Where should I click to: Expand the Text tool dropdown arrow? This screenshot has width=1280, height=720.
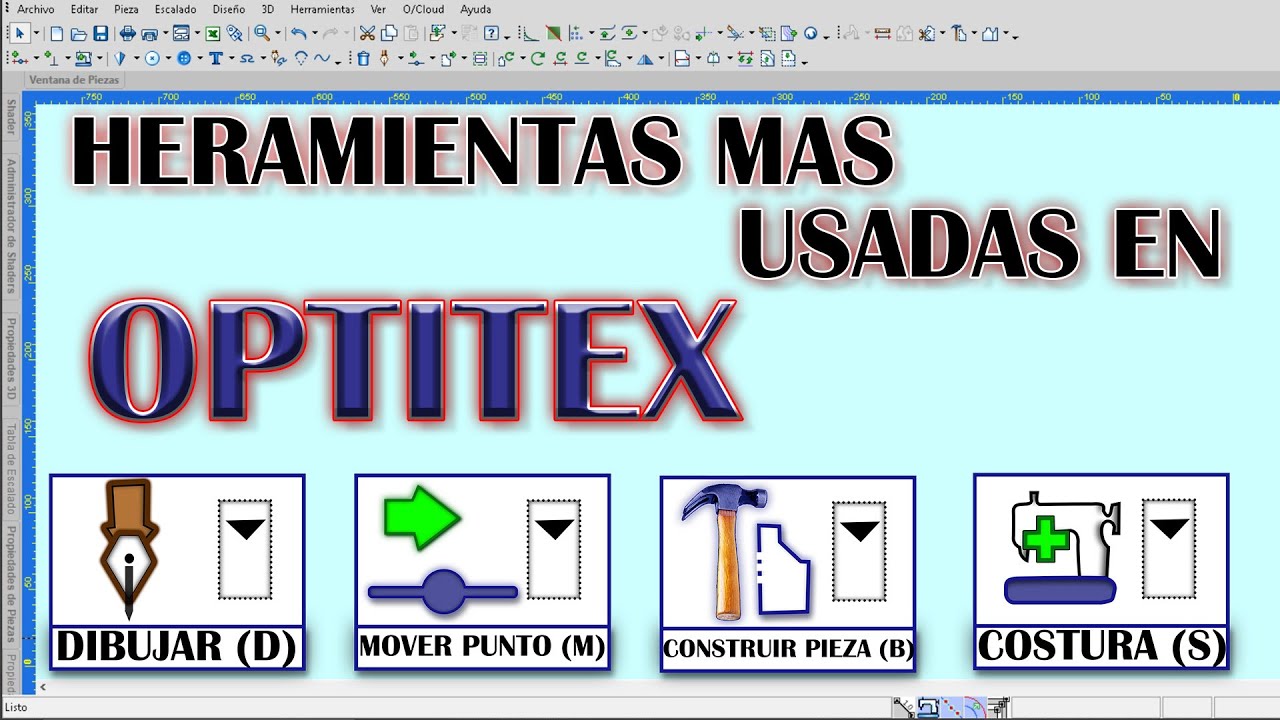tap(231, 58)
